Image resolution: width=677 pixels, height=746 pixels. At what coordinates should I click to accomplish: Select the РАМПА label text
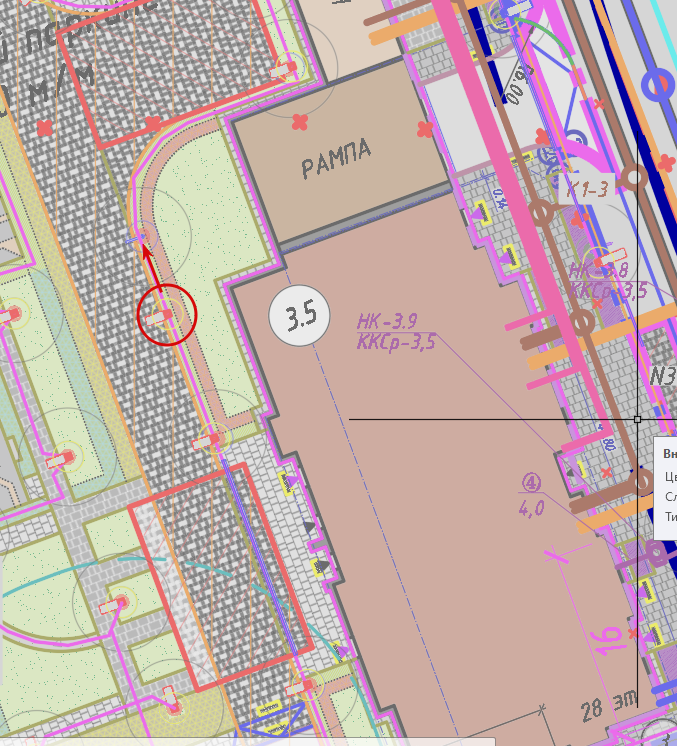pyautogui.click(x=336, y=158)
